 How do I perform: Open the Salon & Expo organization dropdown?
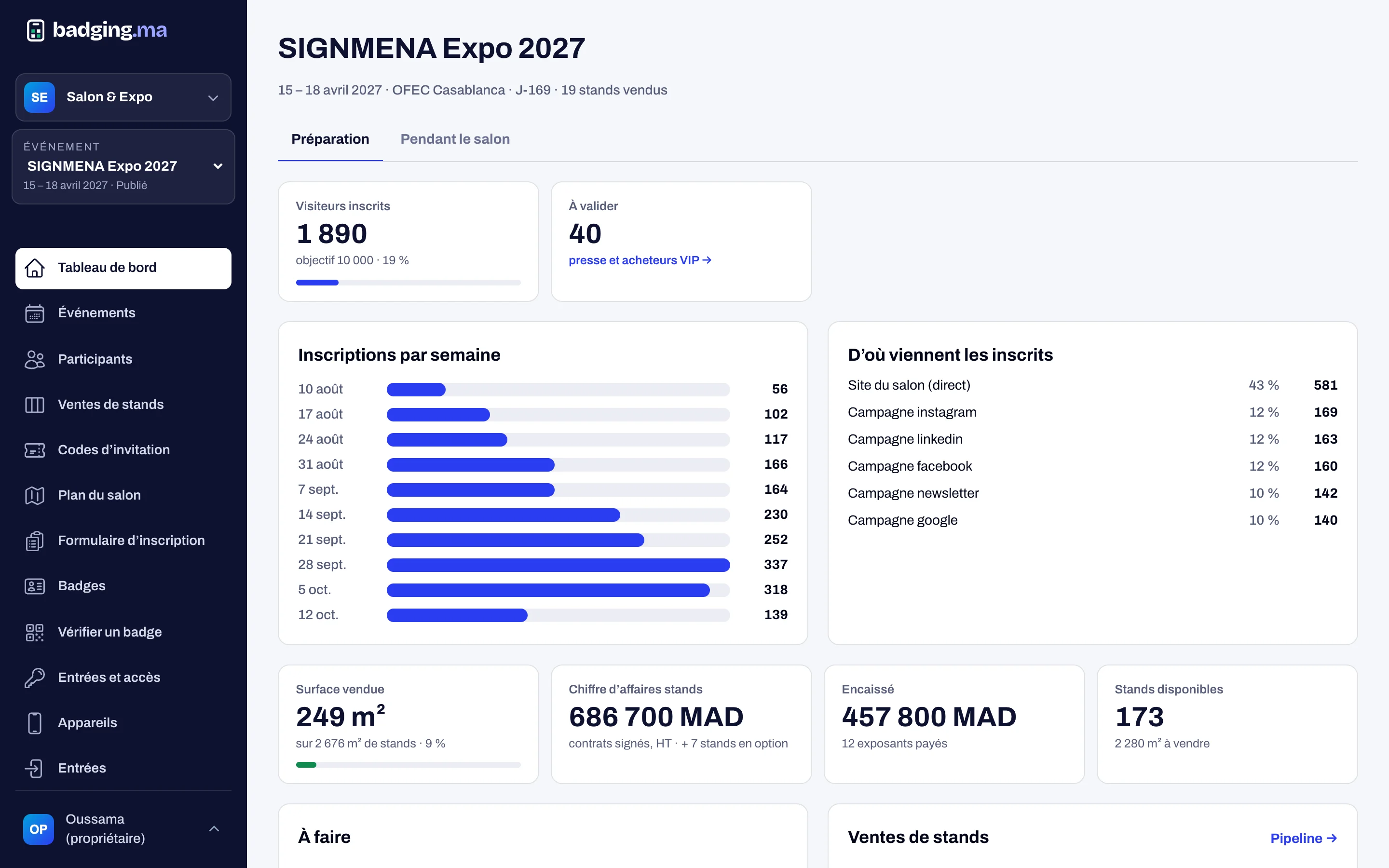tap(123, 97)
